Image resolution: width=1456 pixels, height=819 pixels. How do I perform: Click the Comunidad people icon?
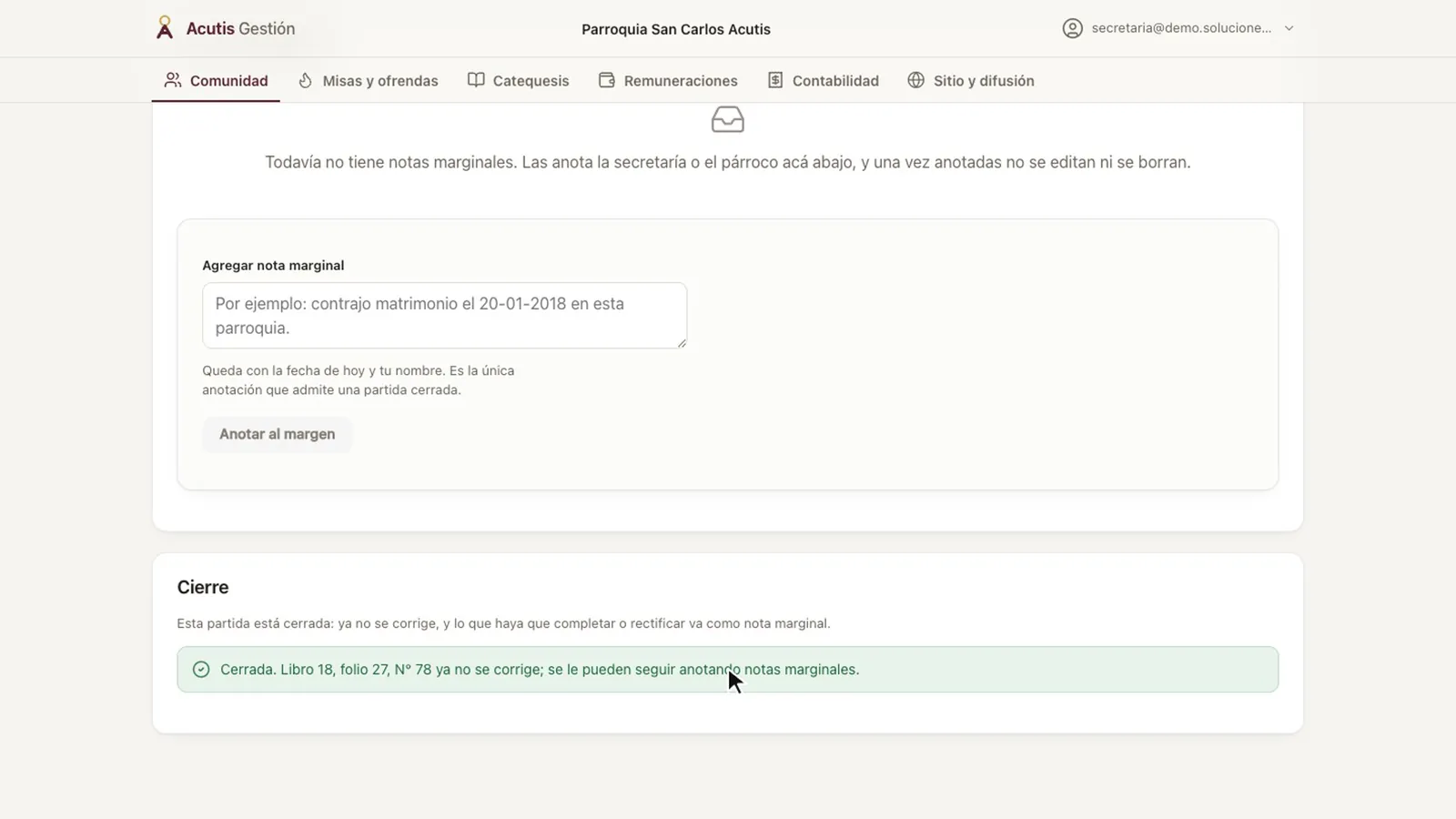click(173, 80)
